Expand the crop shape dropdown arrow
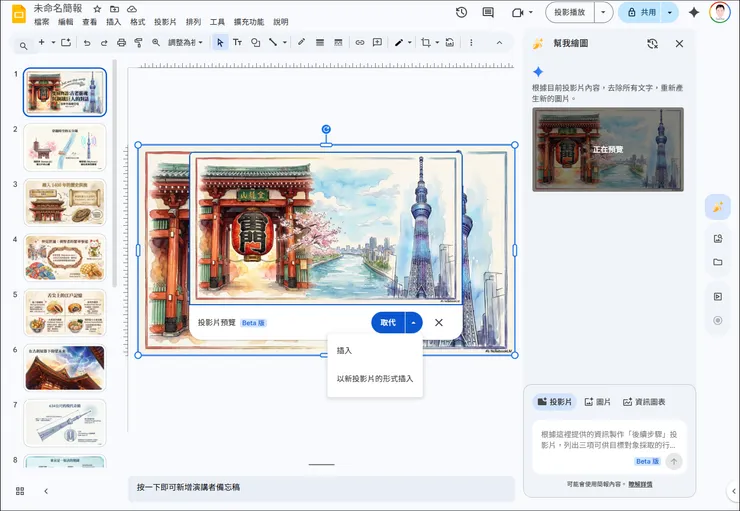 [437, 42]
